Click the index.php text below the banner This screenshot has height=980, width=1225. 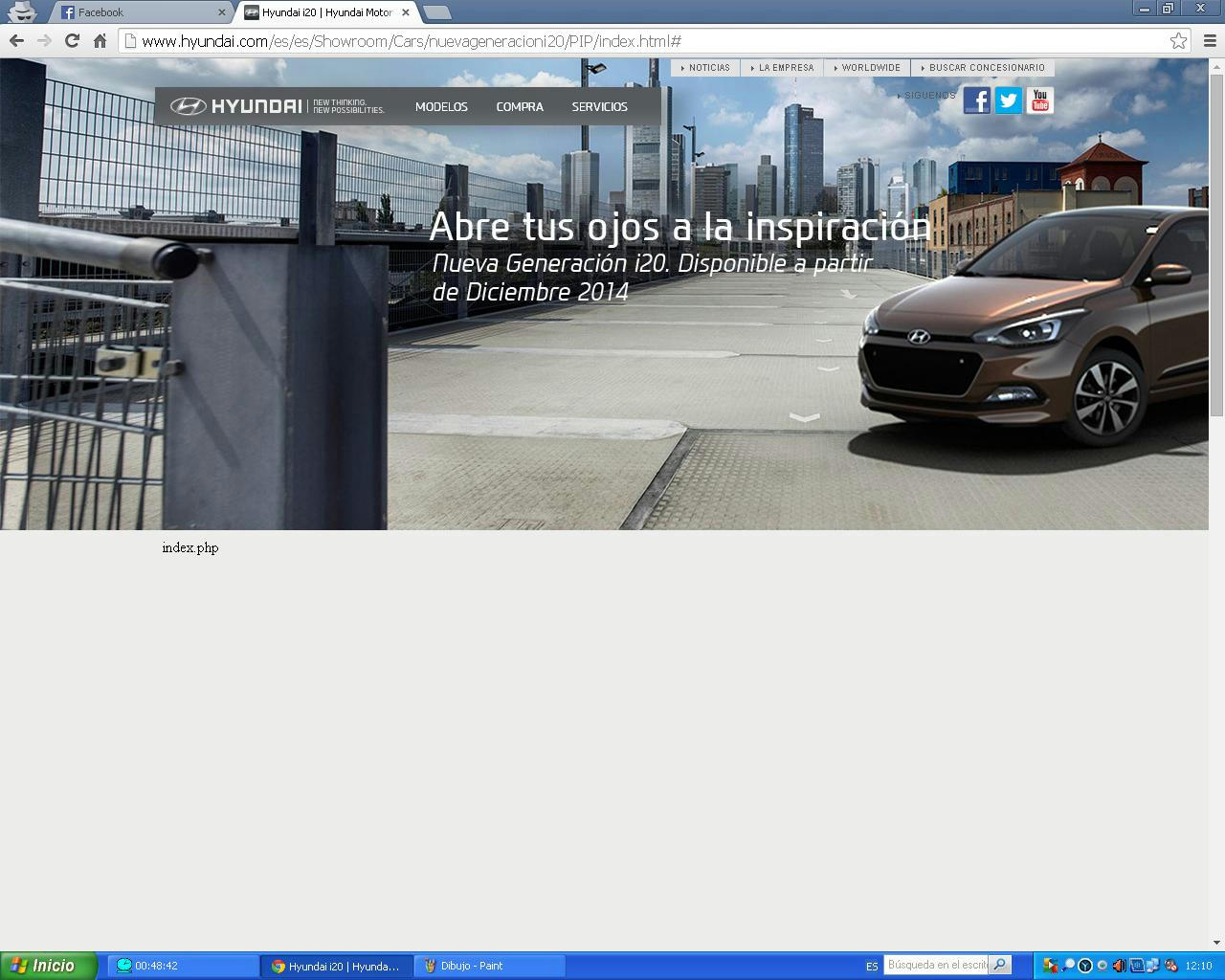point(189,547)
